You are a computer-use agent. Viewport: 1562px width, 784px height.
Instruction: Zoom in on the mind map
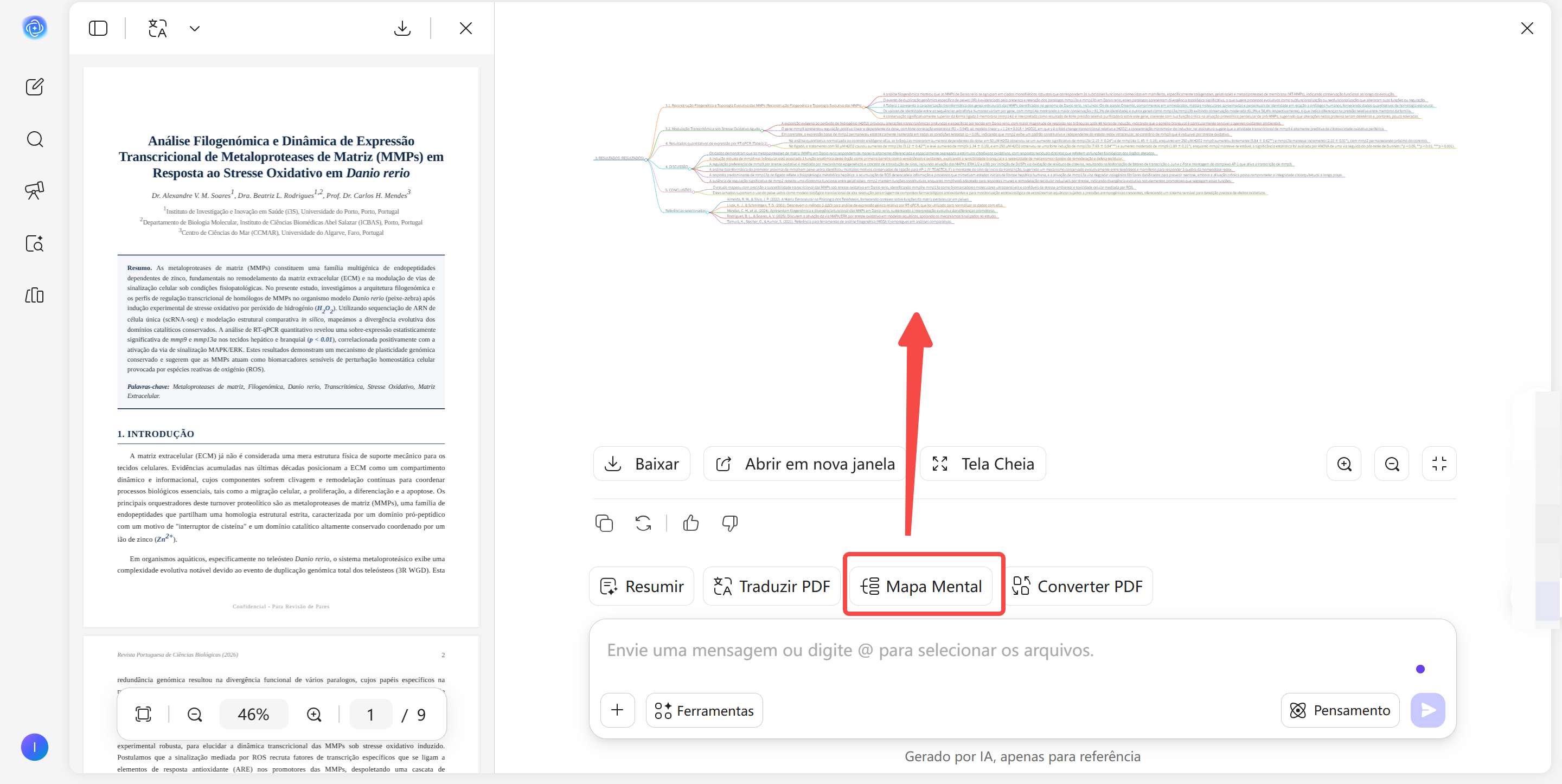(1344, 464)
